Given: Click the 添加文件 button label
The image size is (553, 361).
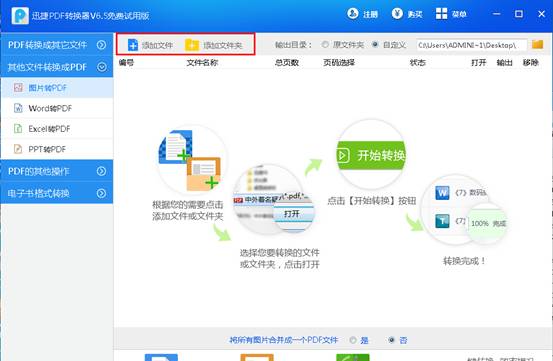Looking at the screenshot, I should tap(157, 45).
